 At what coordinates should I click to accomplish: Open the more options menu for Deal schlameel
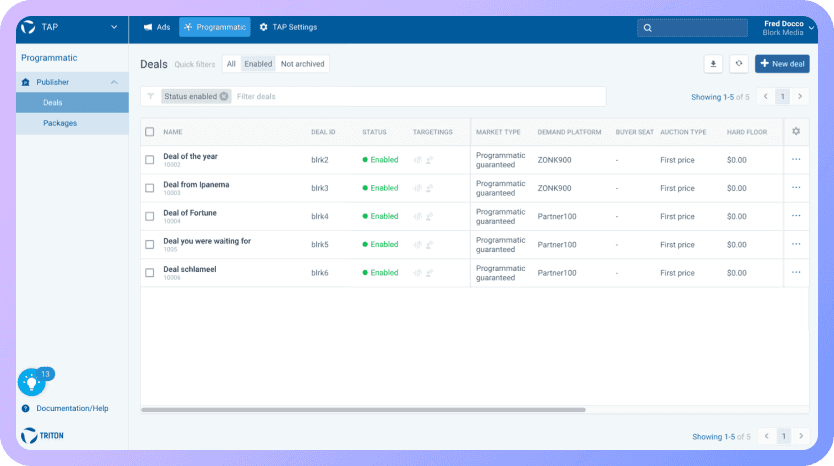tap(796, 272)
